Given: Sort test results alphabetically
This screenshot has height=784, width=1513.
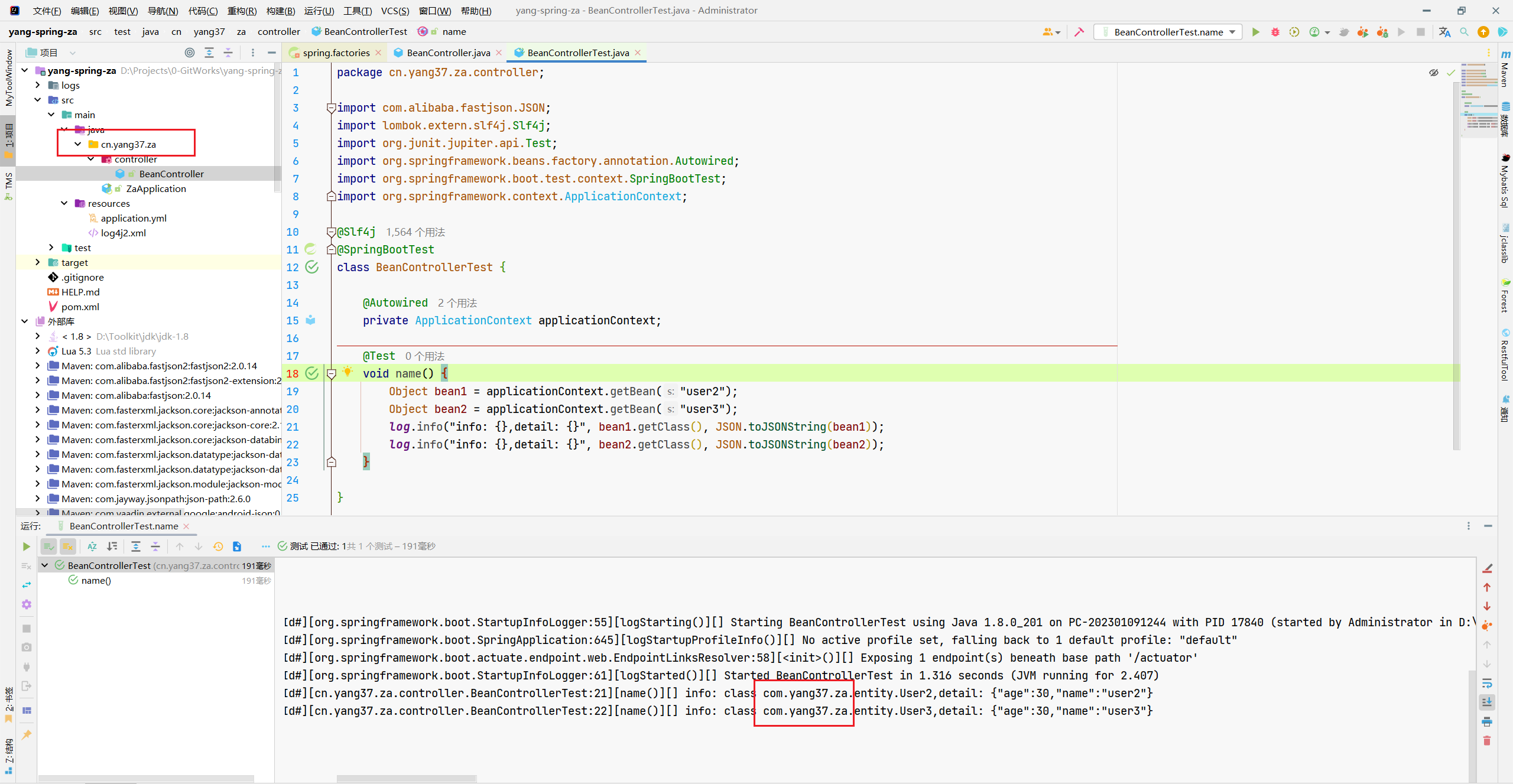Looking at the screenshot, I should pos(92,546).
